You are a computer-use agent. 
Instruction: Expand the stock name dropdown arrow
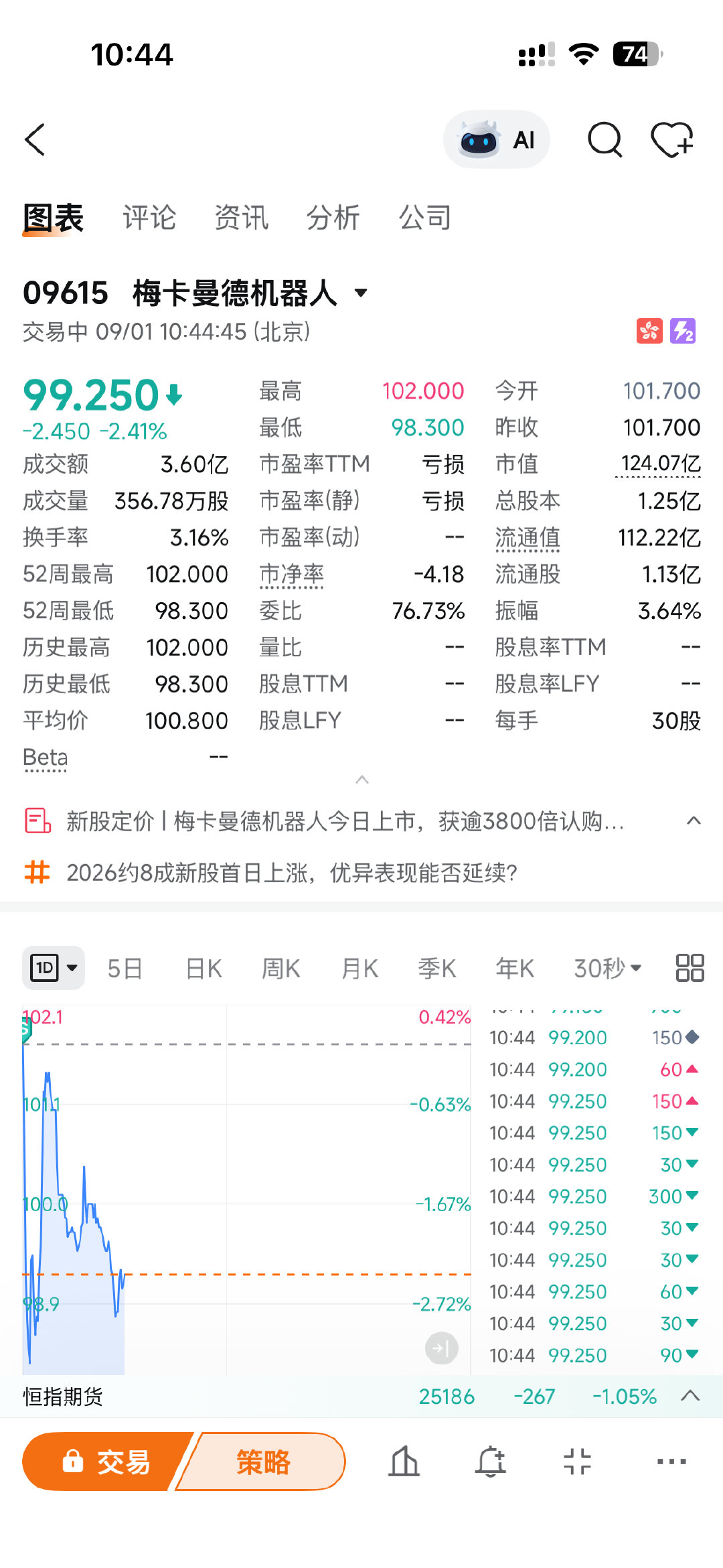pyautogui.click(x=361, y=293)
